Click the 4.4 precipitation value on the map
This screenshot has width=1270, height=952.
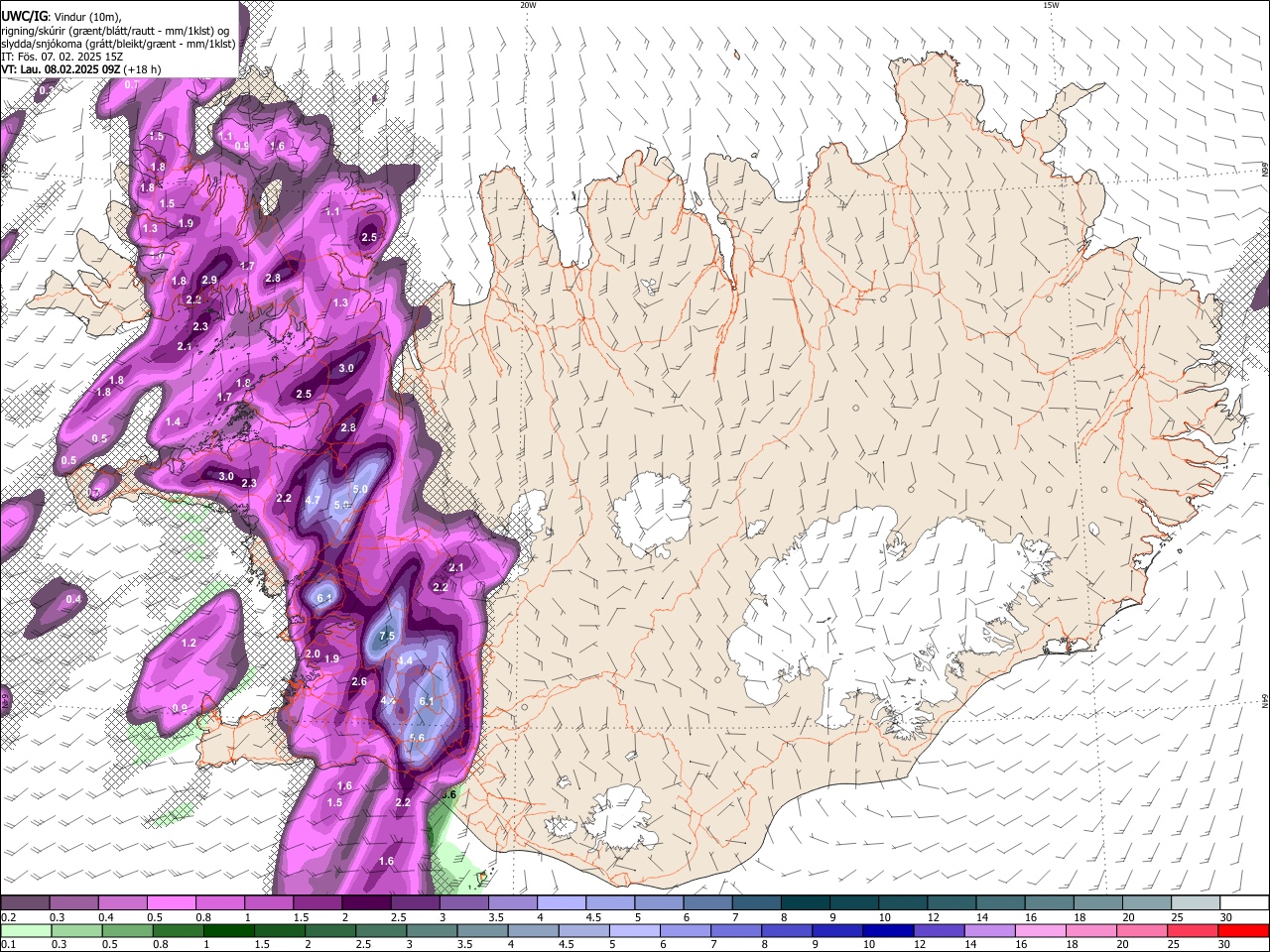pyautogui.click(x=405, y=660)
